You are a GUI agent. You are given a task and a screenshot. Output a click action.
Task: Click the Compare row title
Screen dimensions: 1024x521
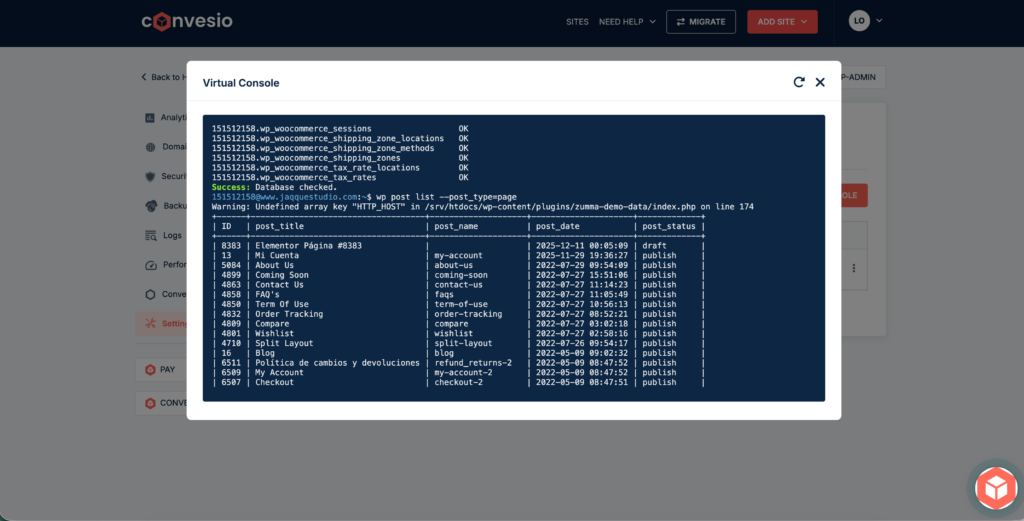[x=272, y=324]
